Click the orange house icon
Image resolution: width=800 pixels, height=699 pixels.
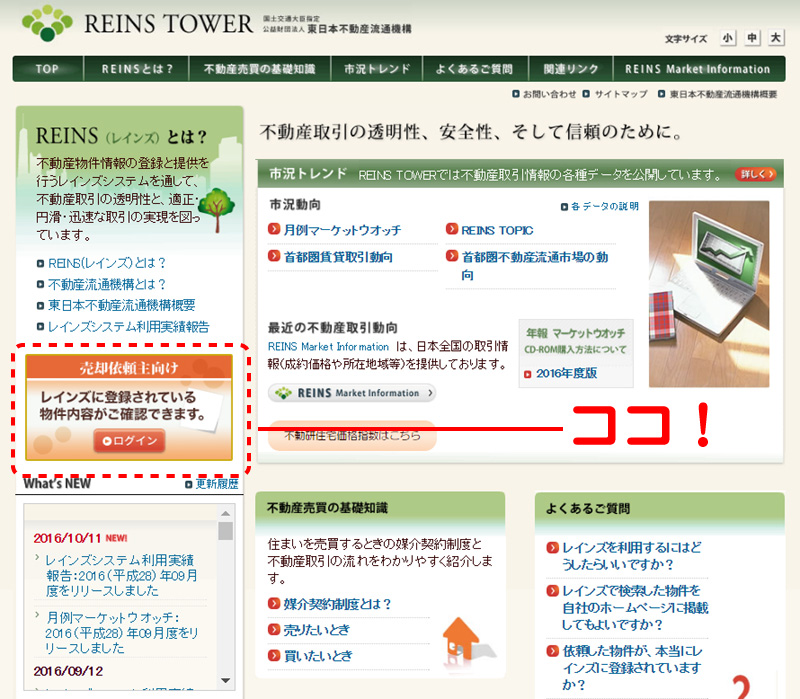(x=461, y=641)
